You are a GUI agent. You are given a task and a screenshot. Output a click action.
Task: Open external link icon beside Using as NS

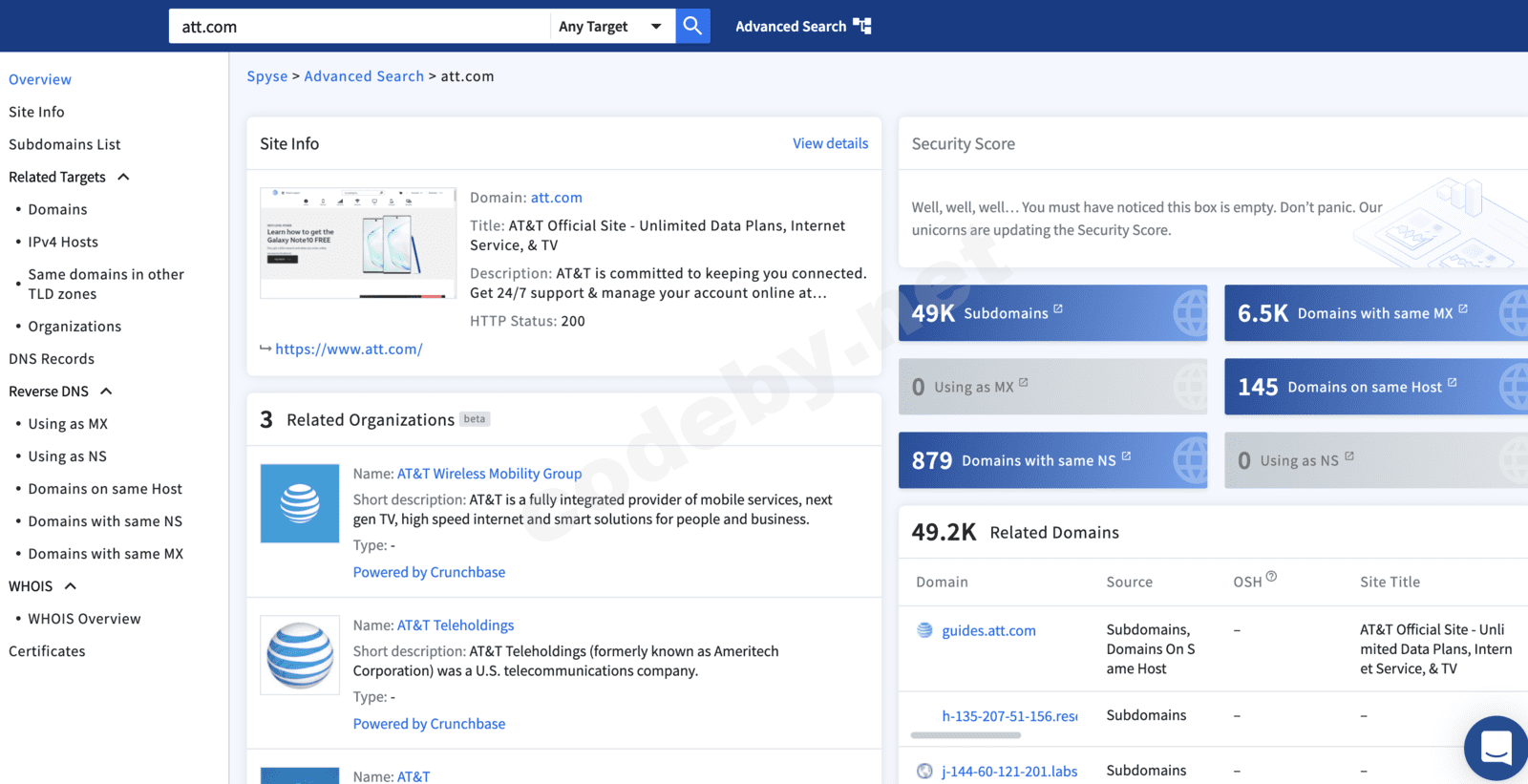point(1349,456)
